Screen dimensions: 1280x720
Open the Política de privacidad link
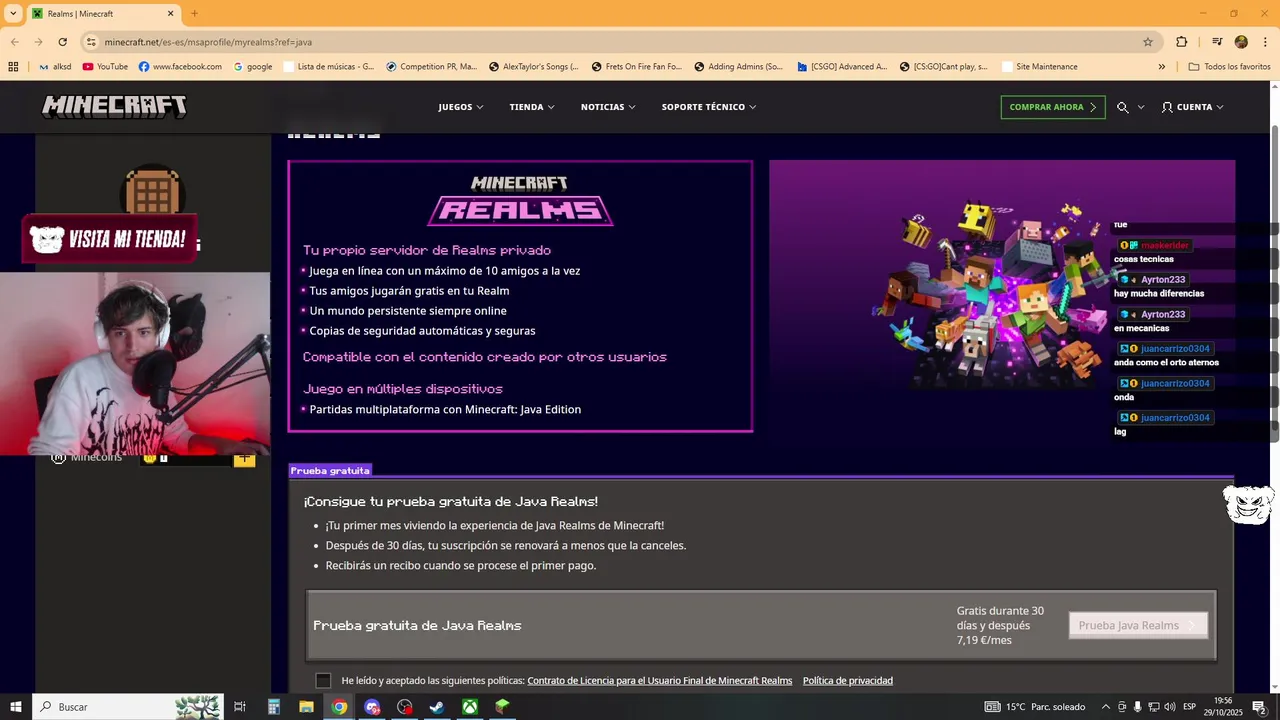(x=847, y=681)
